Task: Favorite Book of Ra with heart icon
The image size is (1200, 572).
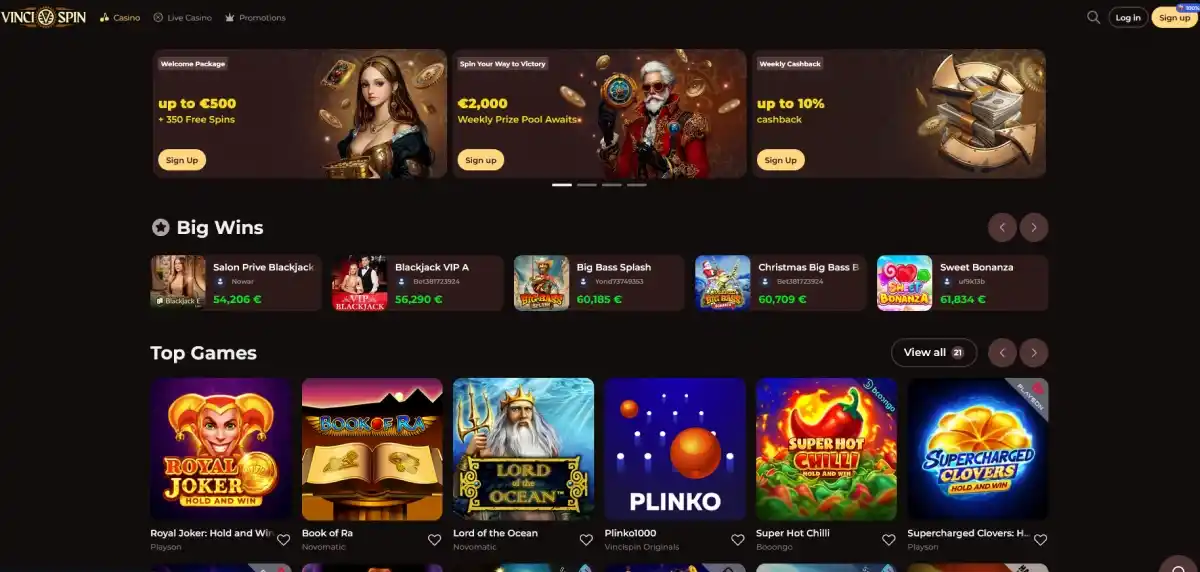Action: tap(434, 540)
